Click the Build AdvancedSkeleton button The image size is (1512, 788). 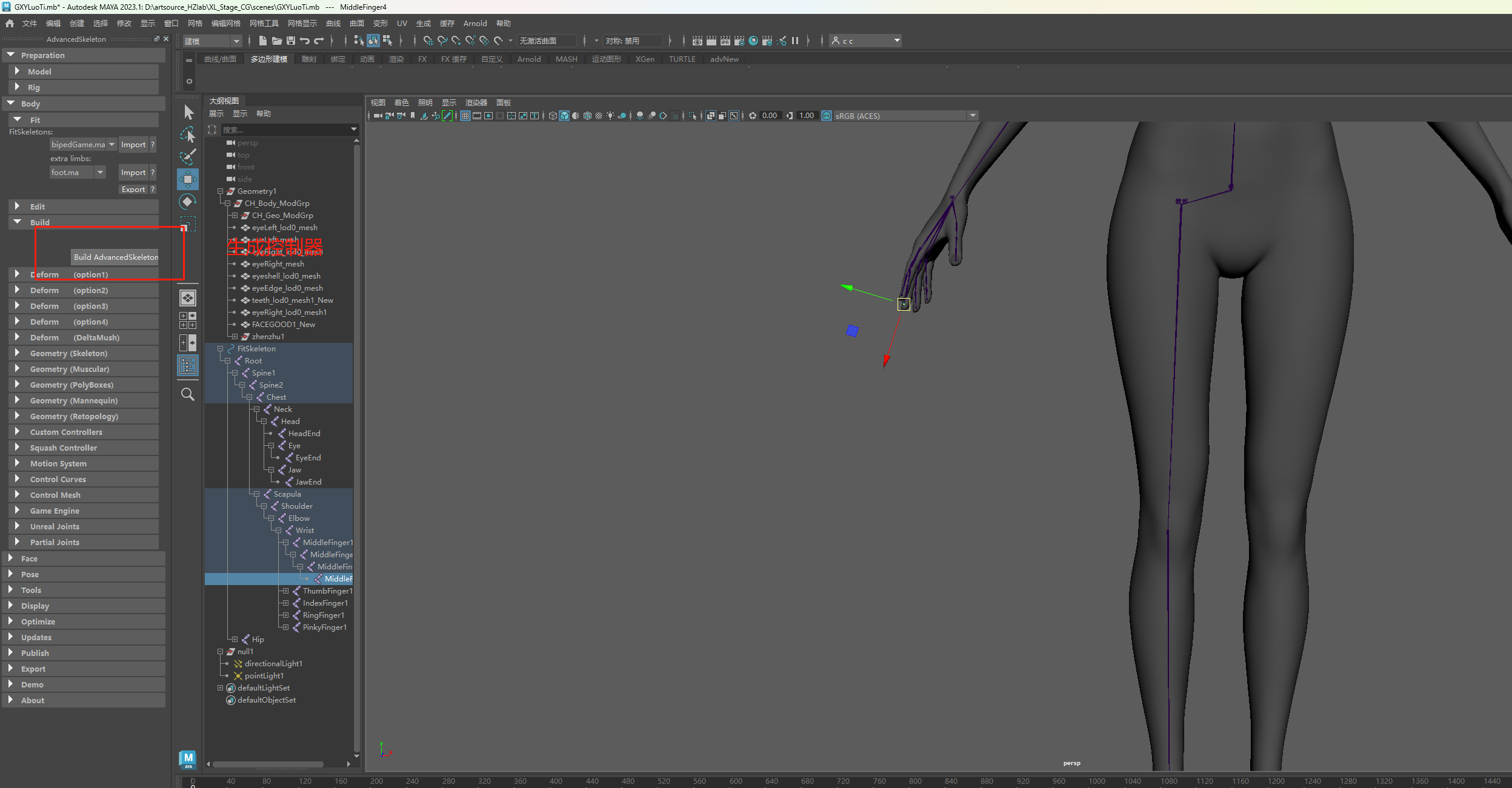click(x=115, y=257)
